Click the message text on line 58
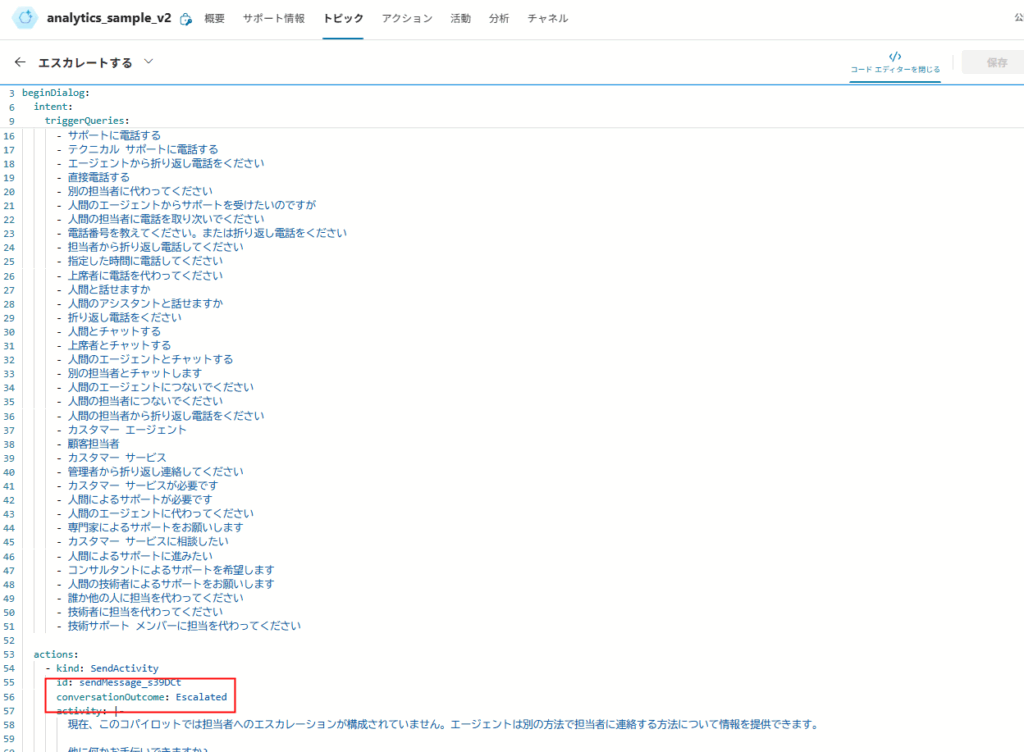The height and width of the screenshot is (752, 1024). coord(443,724)
